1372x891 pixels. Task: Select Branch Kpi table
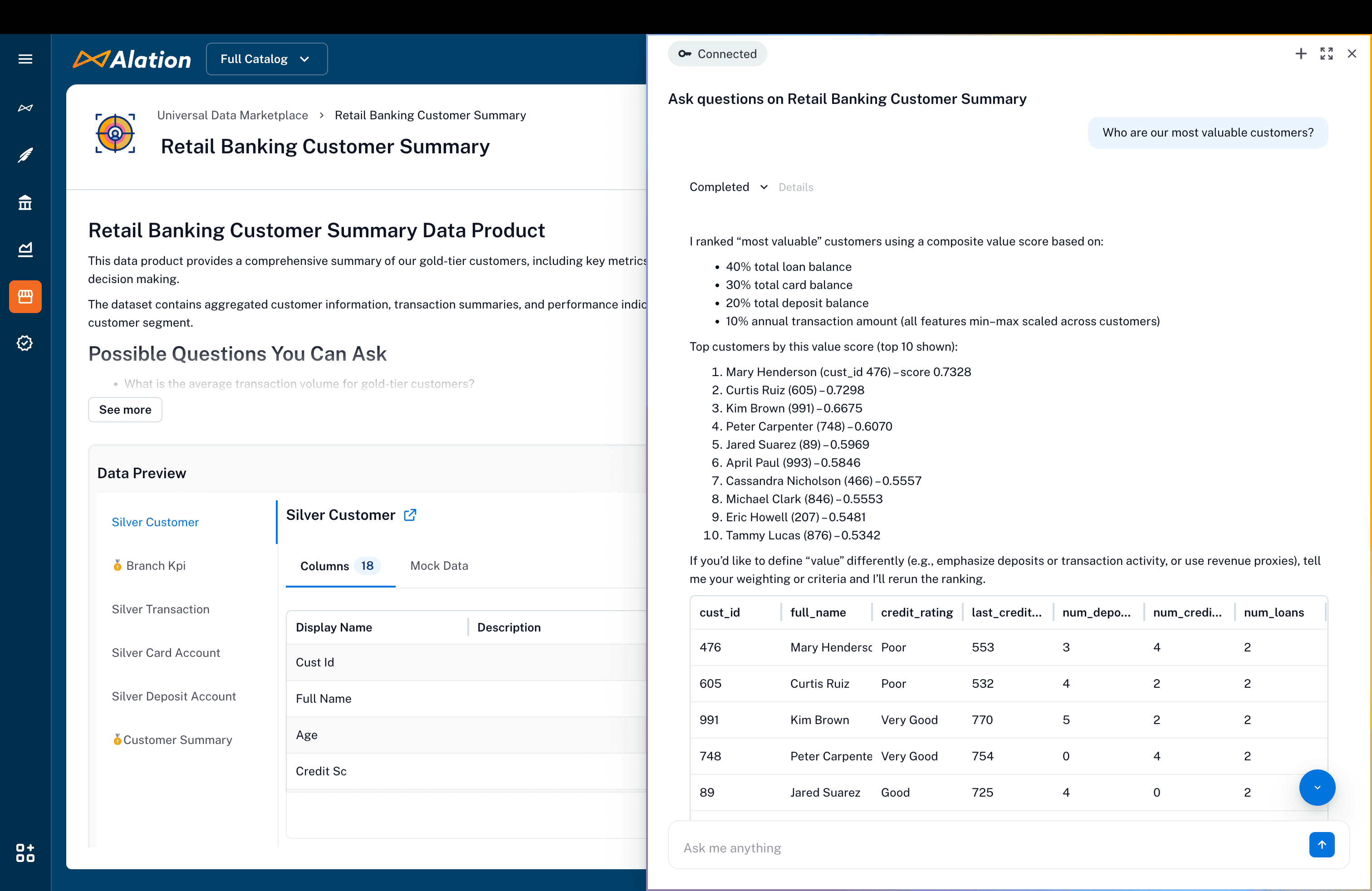point(156,565)
